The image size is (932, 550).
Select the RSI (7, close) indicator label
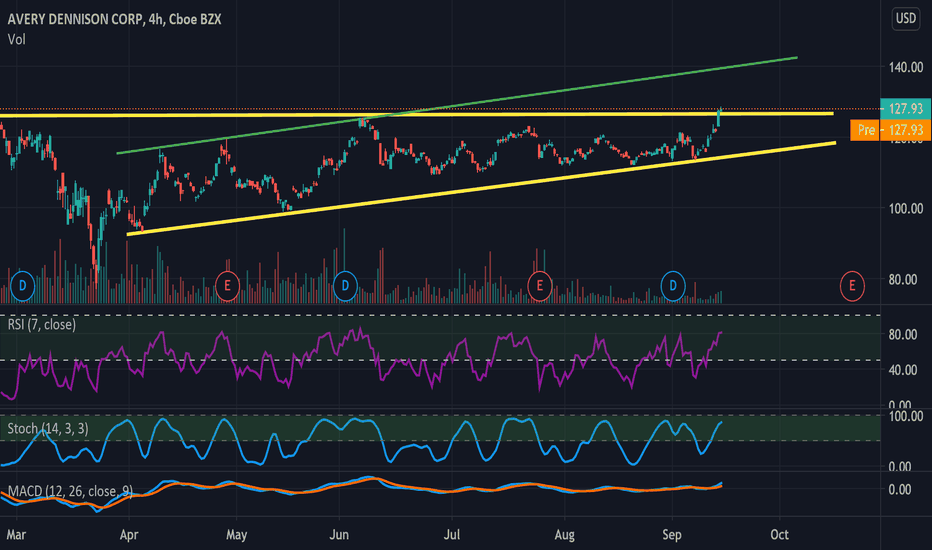click(42, 325)
